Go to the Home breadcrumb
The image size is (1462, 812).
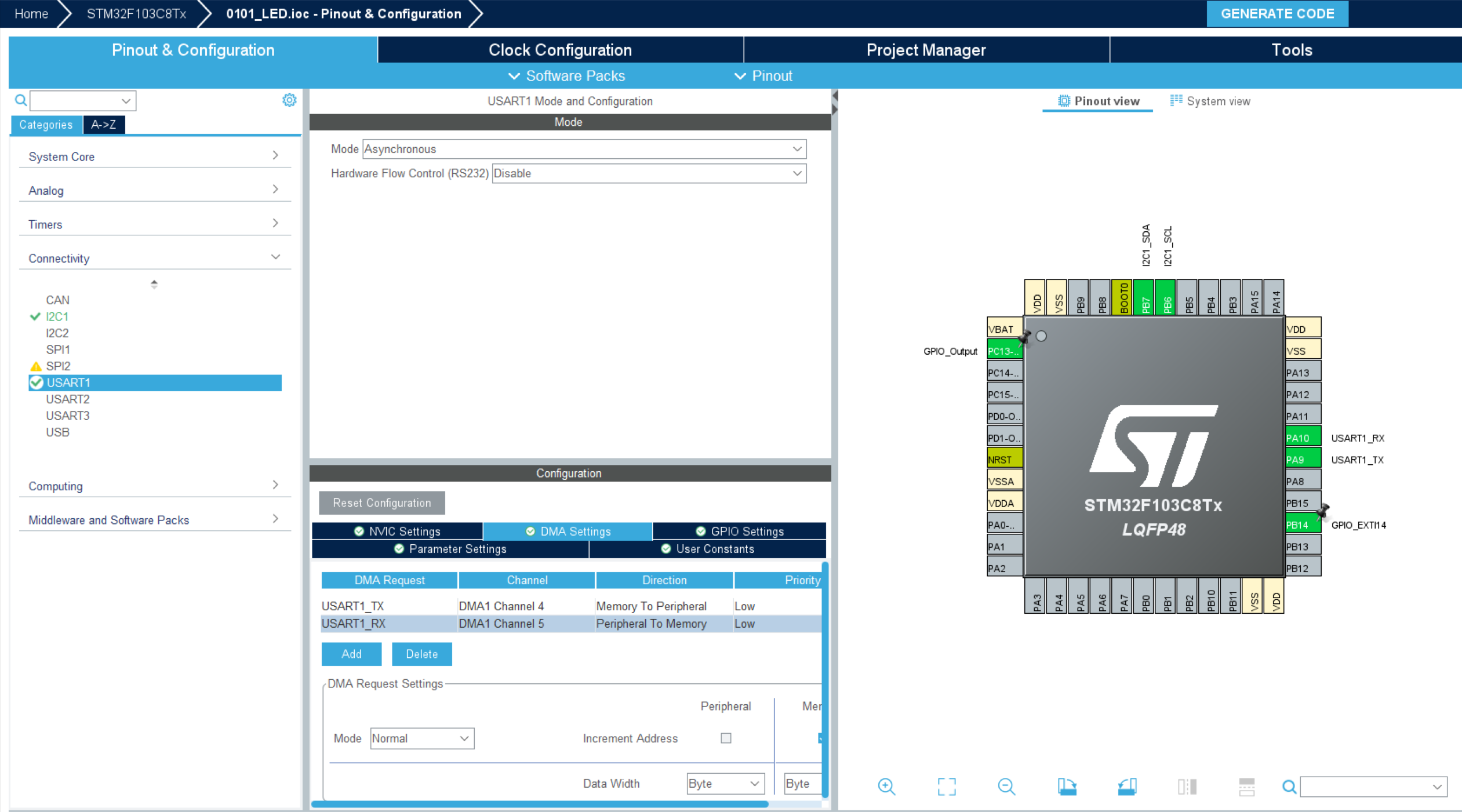[31, 13]
